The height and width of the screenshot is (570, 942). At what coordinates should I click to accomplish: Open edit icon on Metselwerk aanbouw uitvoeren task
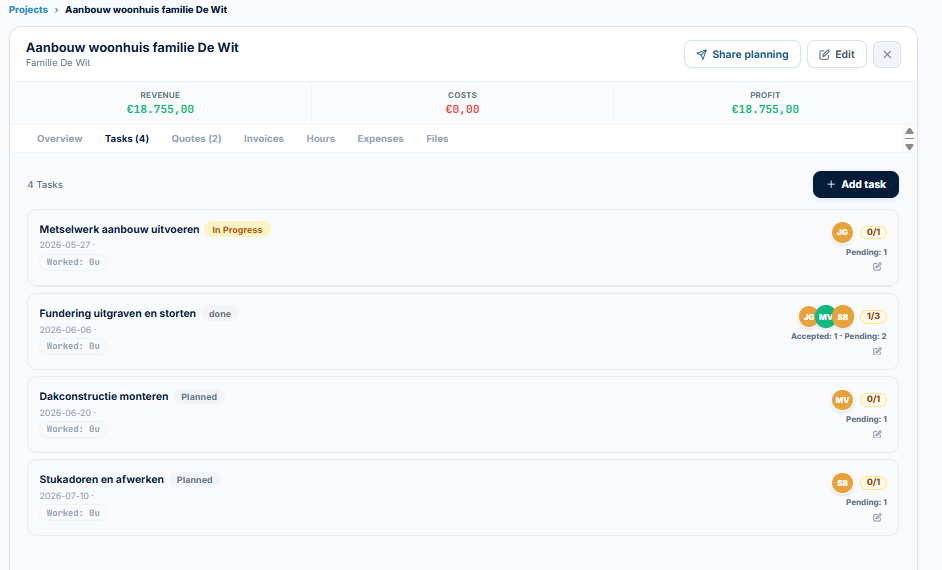[x=877, y=267]
